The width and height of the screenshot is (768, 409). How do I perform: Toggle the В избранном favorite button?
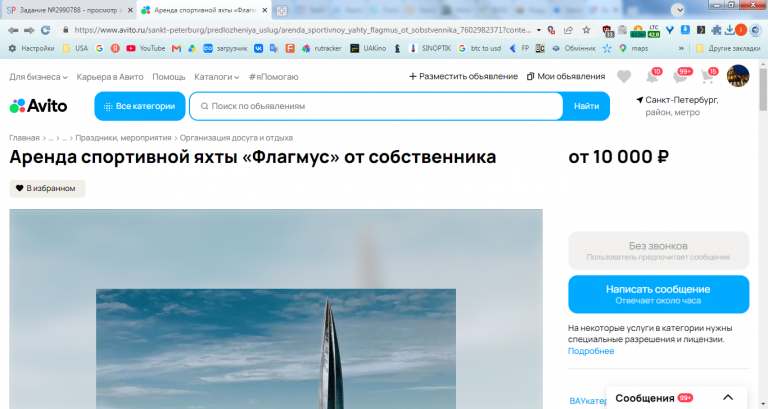(x=47, y=189)
